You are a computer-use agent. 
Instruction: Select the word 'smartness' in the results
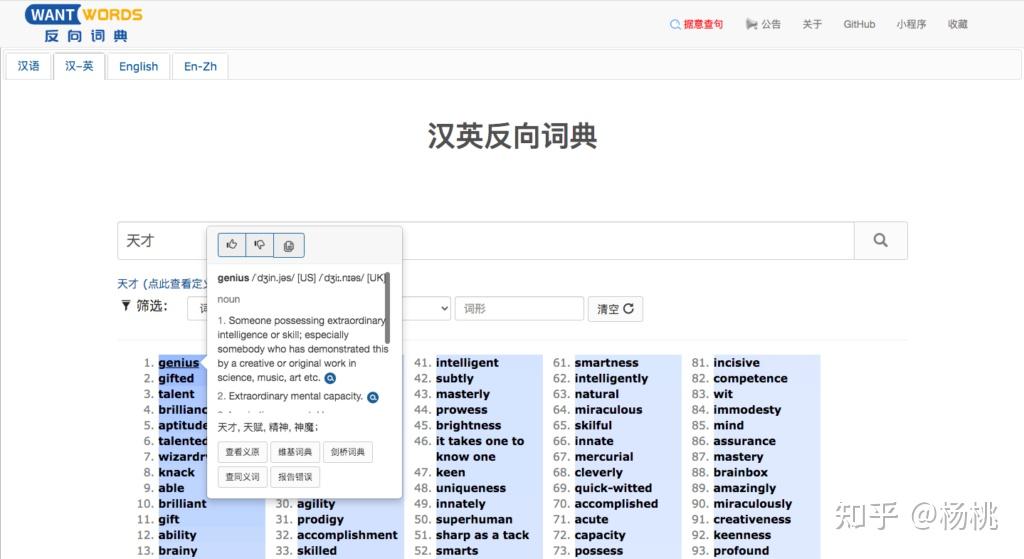tap(607, 362)
